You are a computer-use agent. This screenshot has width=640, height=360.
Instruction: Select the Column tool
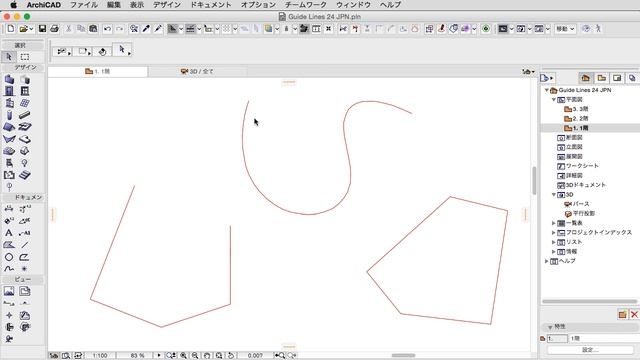tap(9, 115)
